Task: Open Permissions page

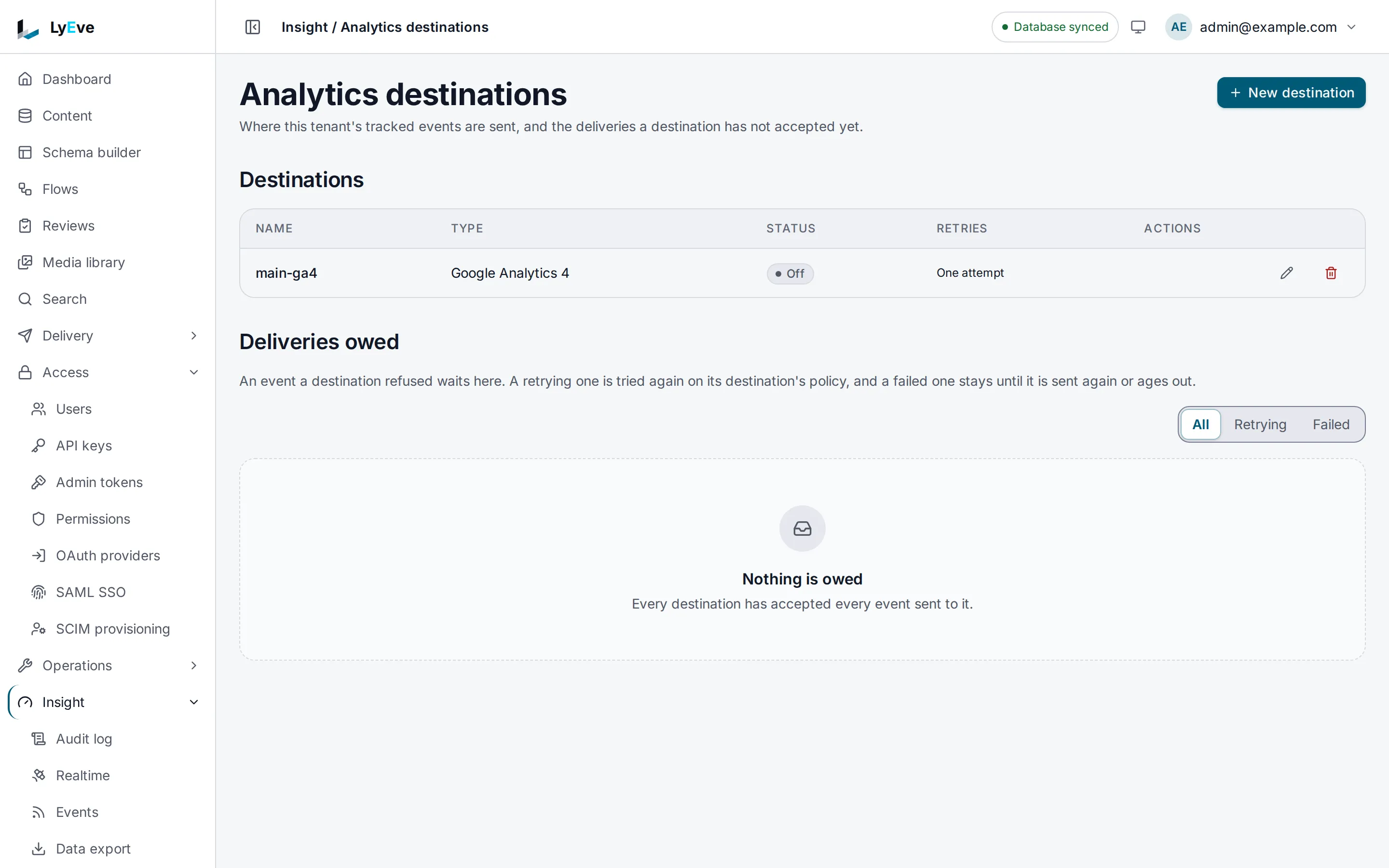Action: pos(108,519)
